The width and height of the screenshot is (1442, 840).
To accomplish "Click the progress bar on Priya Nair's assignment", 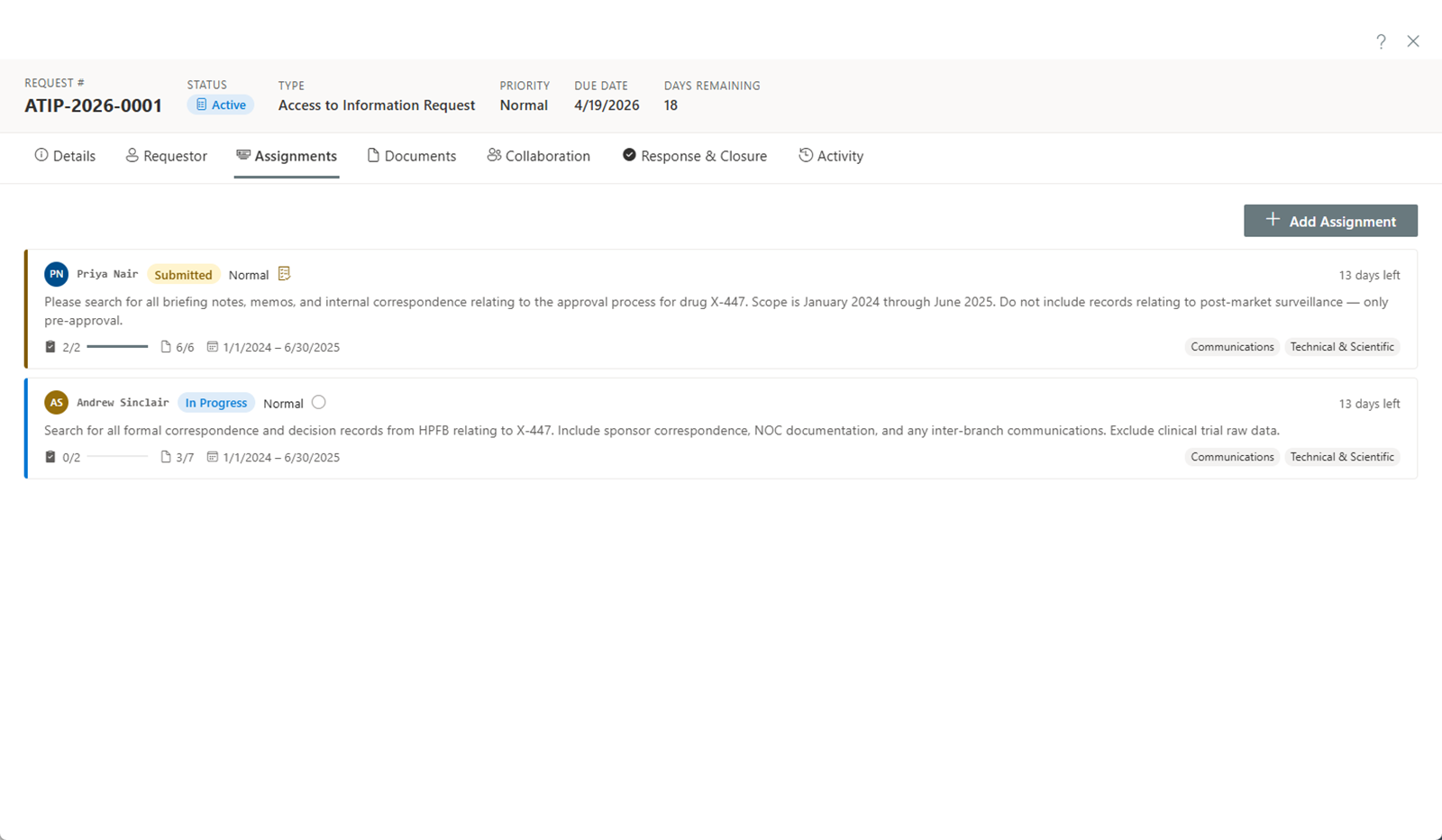I will [117, 347].
